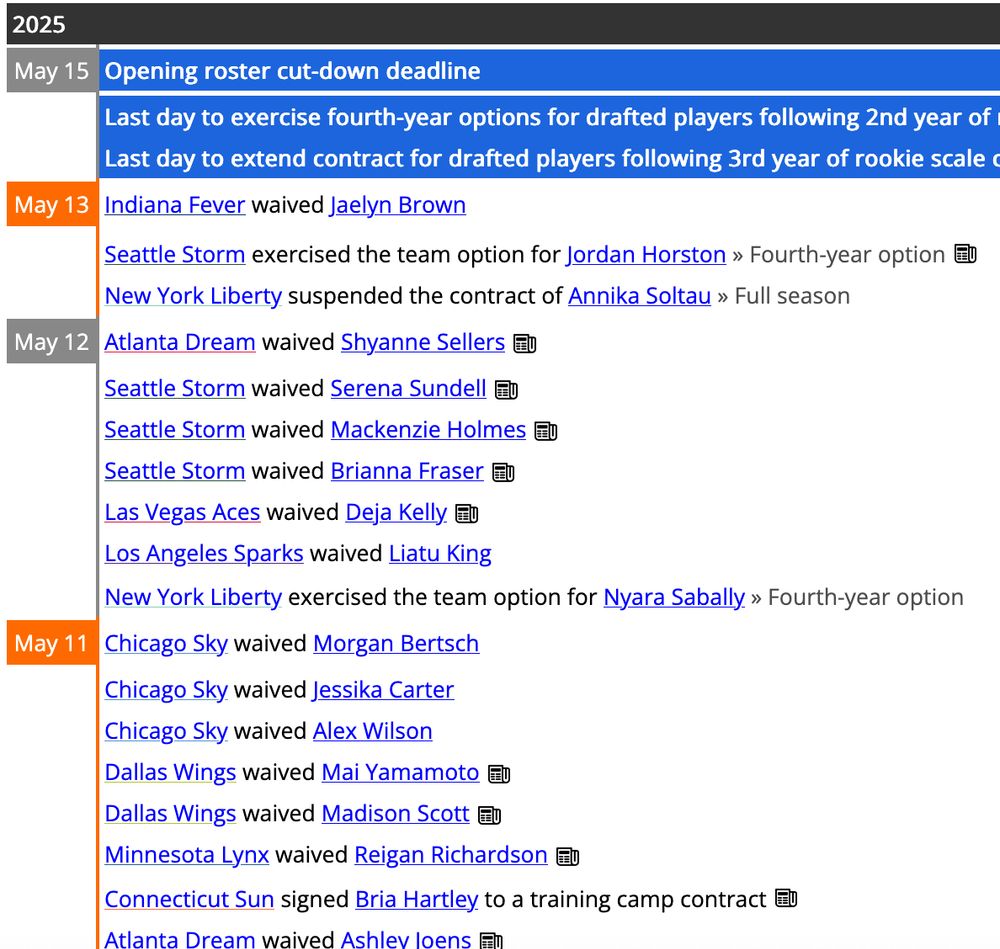This screenshot has height=949, width=1000.
Task: Click the Los Angeles Sparks team link
Action: 203,553
